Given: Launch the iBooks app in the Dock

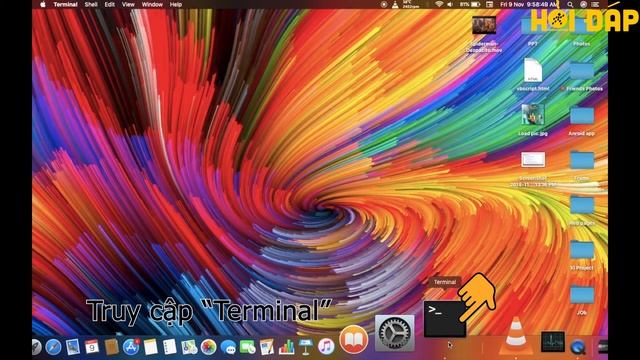Looking at the screenshot, I should pos(353,340).
